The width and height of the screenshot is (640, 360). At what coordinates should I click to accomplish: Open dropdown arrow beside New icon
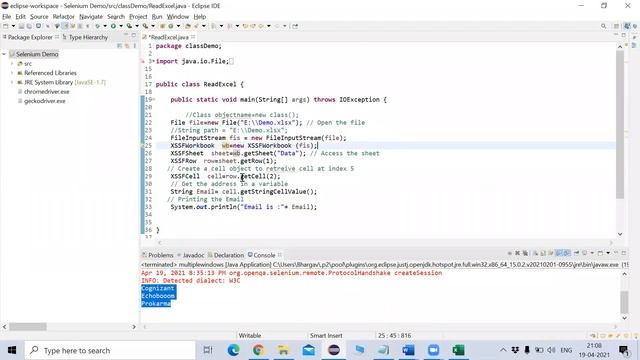[13, 26]
